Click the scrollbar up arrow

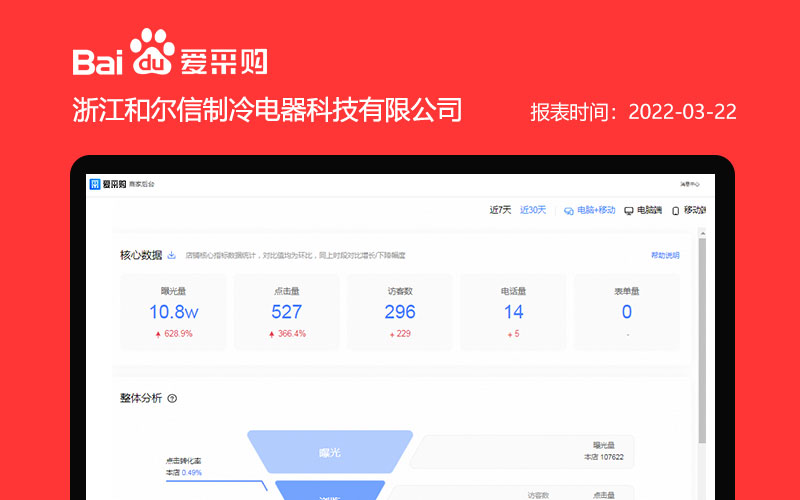[x=703, y=233]
